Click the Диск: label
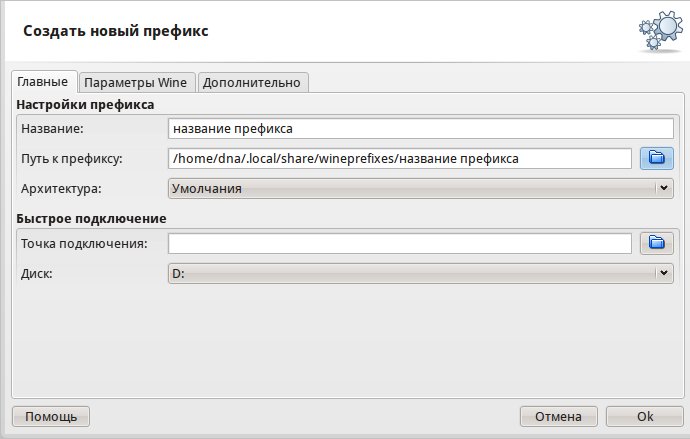The width and height of the screenshot is (690, 439). (x=37, y=272)
